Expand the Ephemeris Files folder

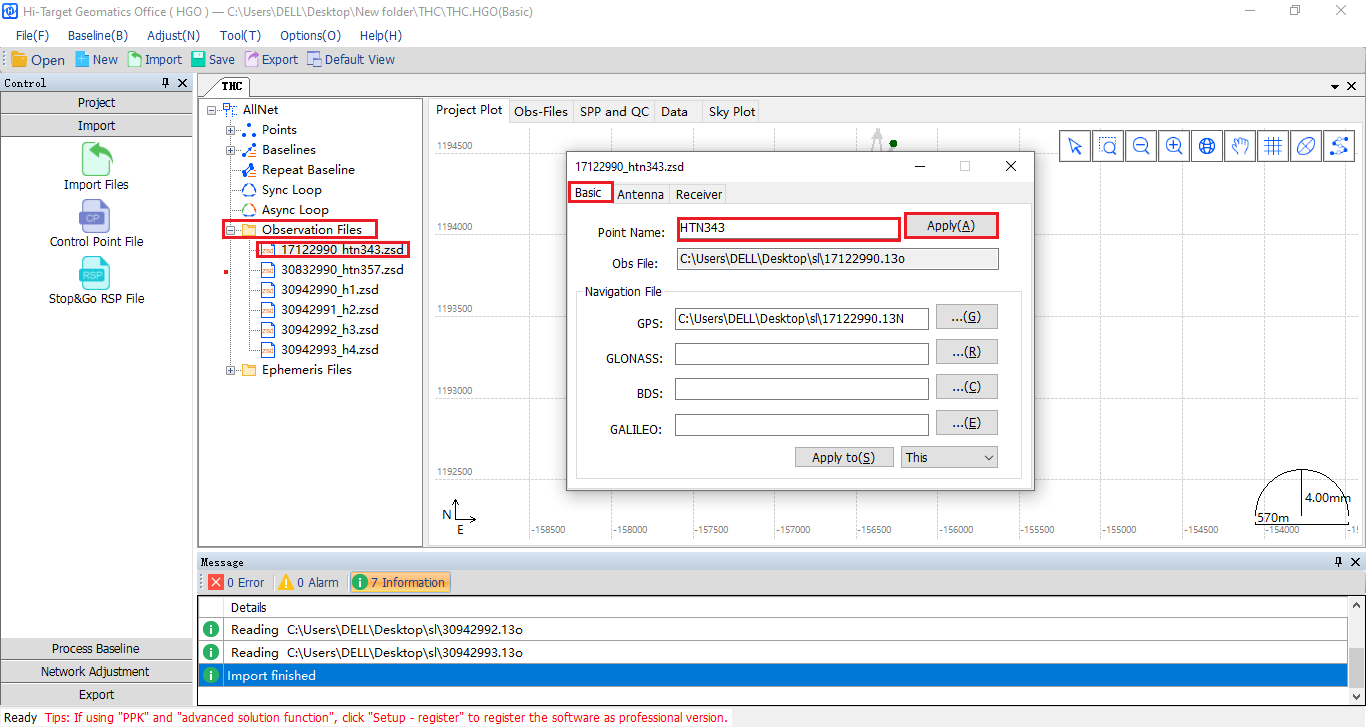(231, 370)
